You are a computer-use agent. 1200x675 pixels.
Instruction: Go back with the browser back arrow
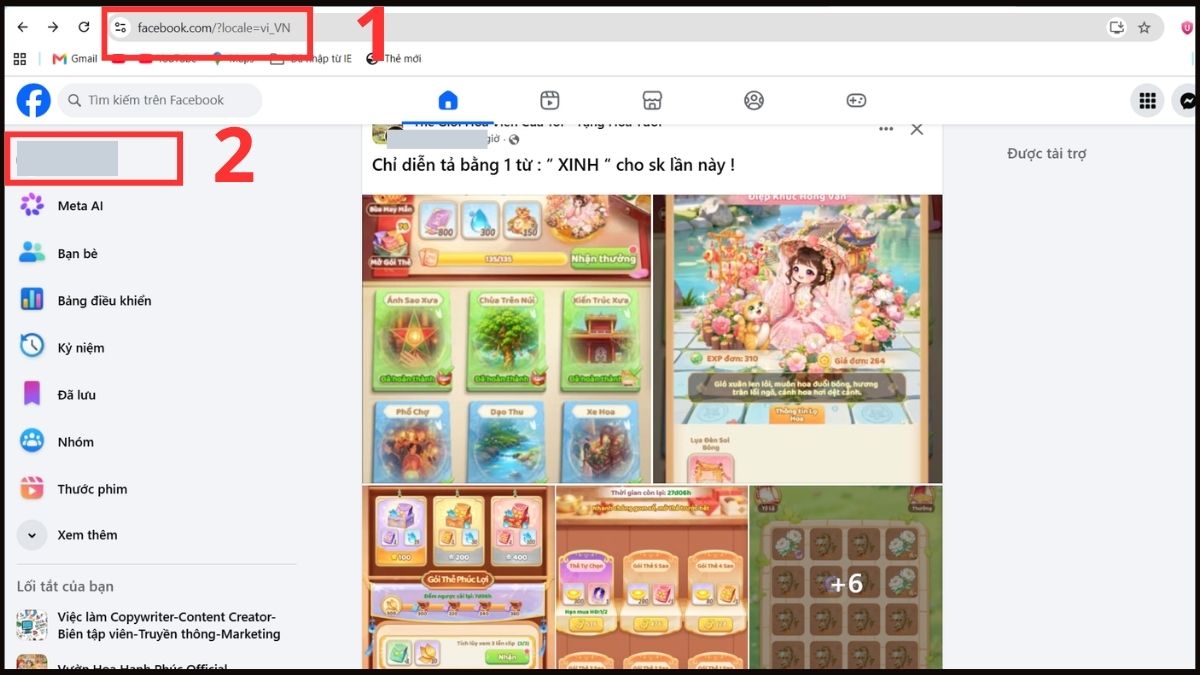[23, 27]
